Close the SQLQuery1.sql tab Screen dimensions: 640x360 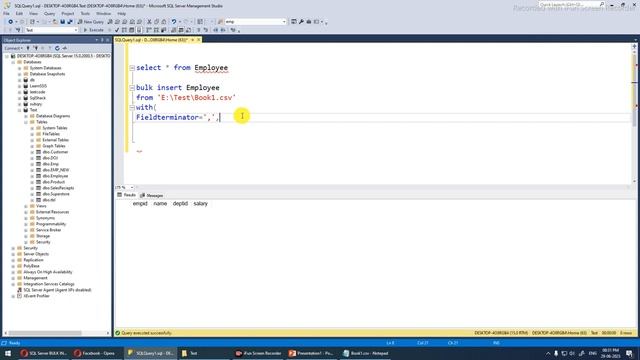pyautogui.click(x=199, y=40)
